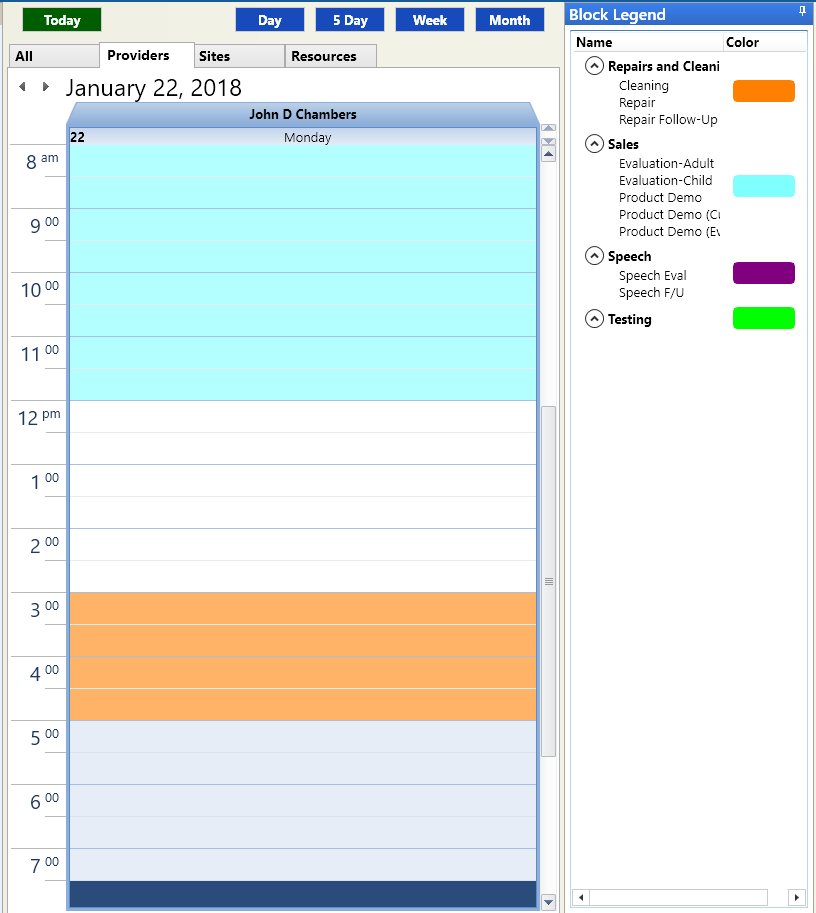Screen dimensions: 816x913
Task: Switch to Week view
Action: point(430,20)
